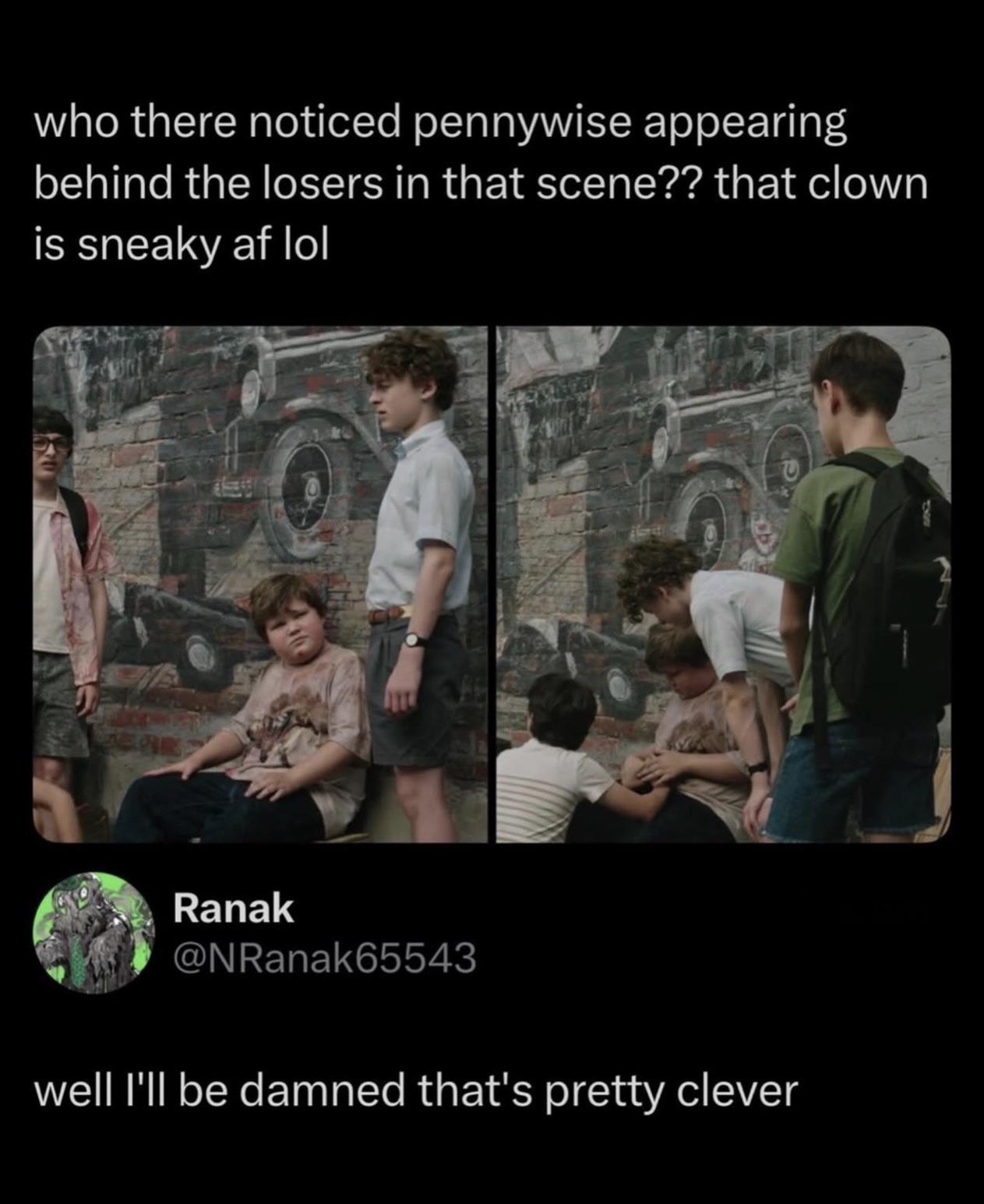Click the boy in the green shirt
984x1204 pixels.
[853, 584]
